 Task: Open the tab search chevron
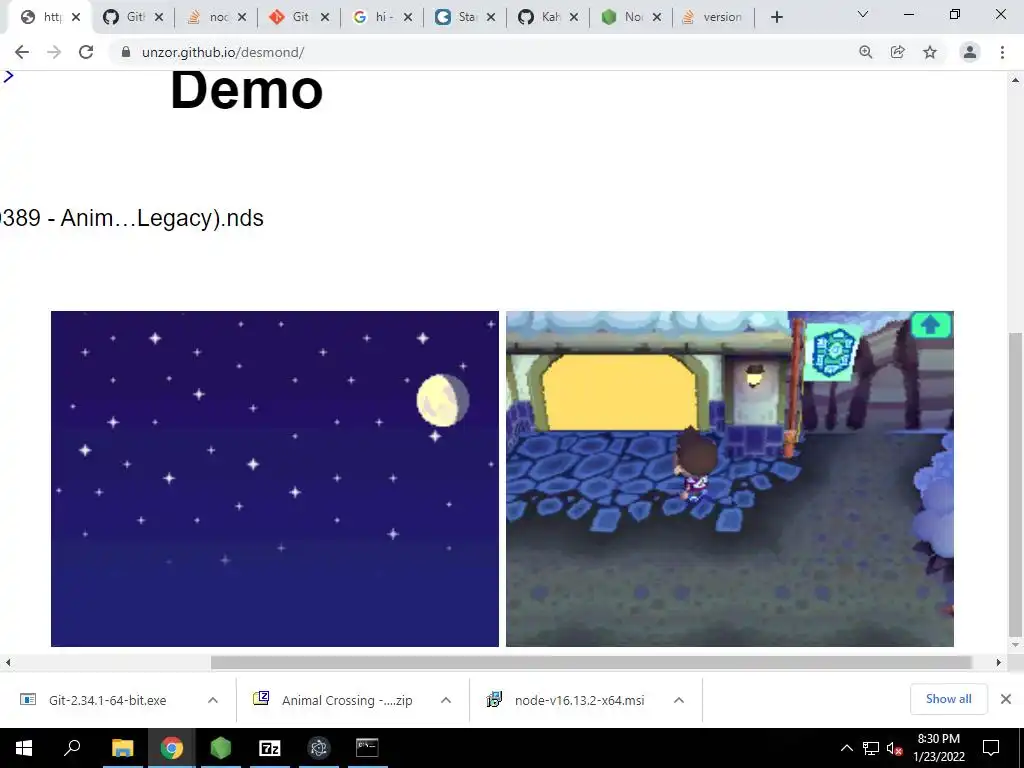pos(863,14)
